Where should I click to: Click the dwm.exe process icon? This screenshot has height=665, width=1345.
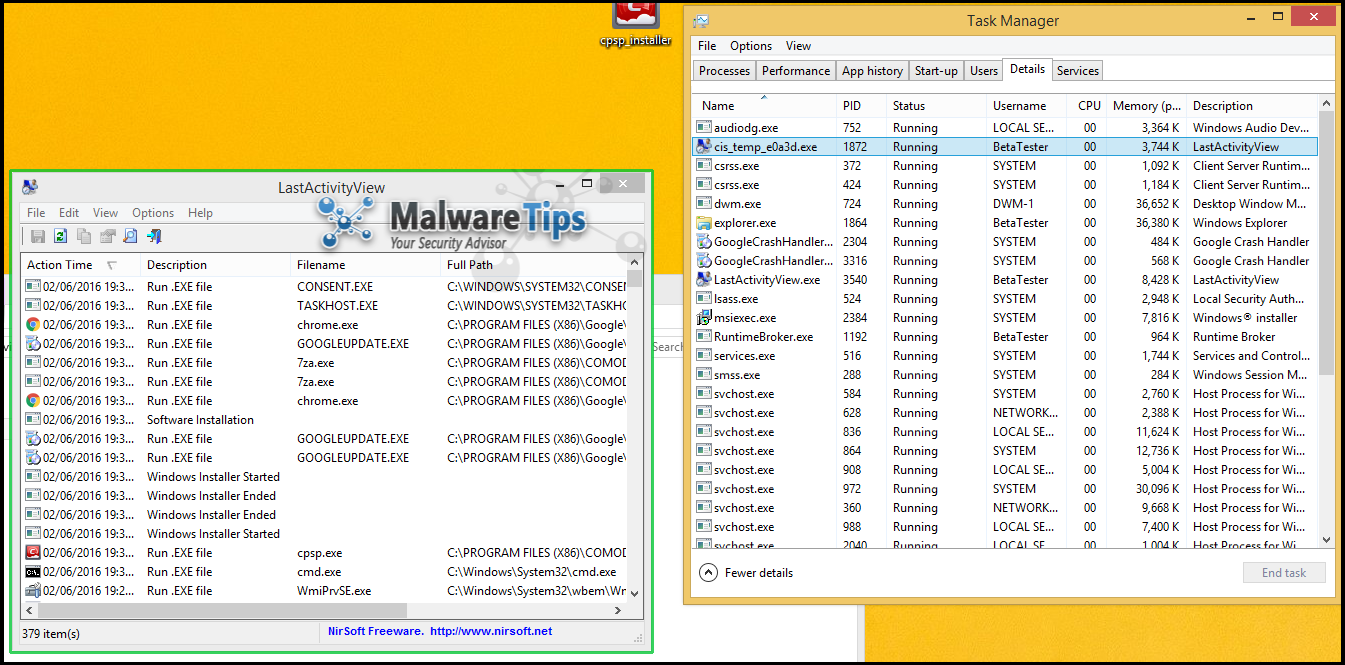[704, 204]
